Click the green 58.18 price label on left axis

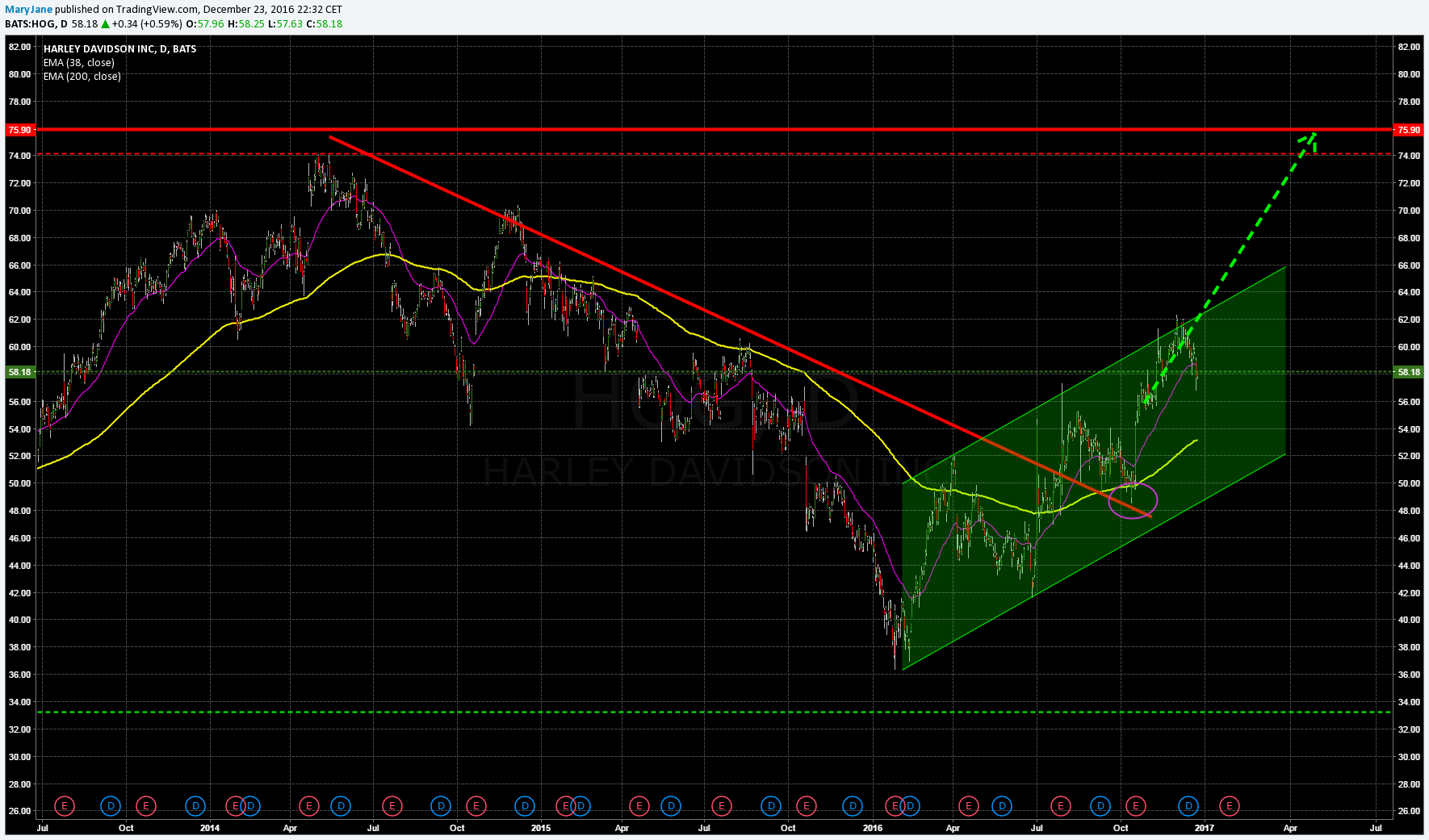pos(19,372)
